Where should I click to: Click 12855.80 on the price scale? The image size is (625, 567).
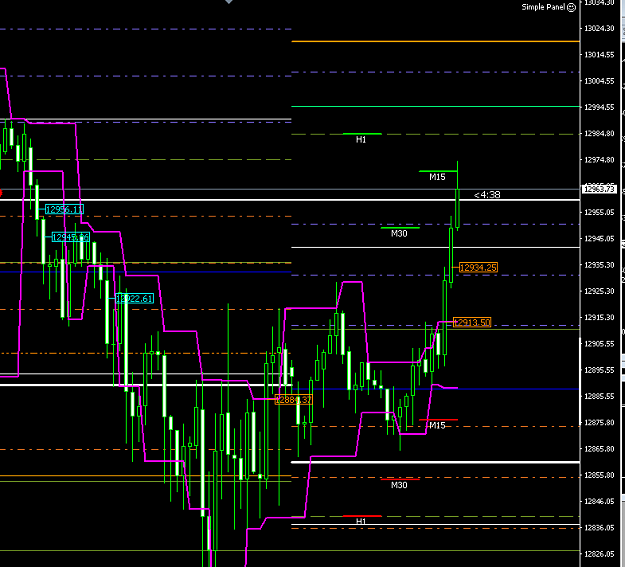599,475
